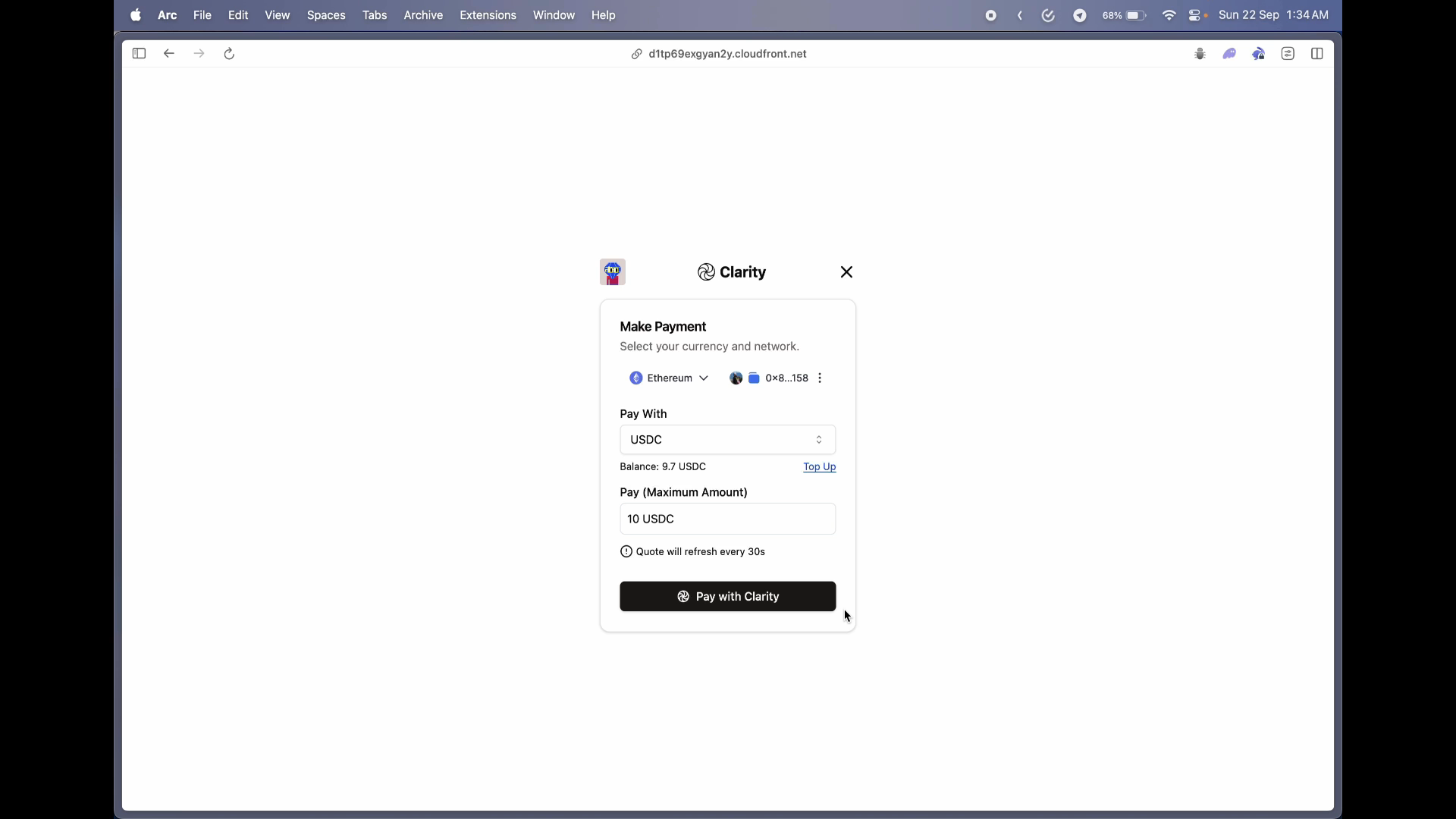
Task: Open the purple cloud extension icon
Action: coord(1229,54)
